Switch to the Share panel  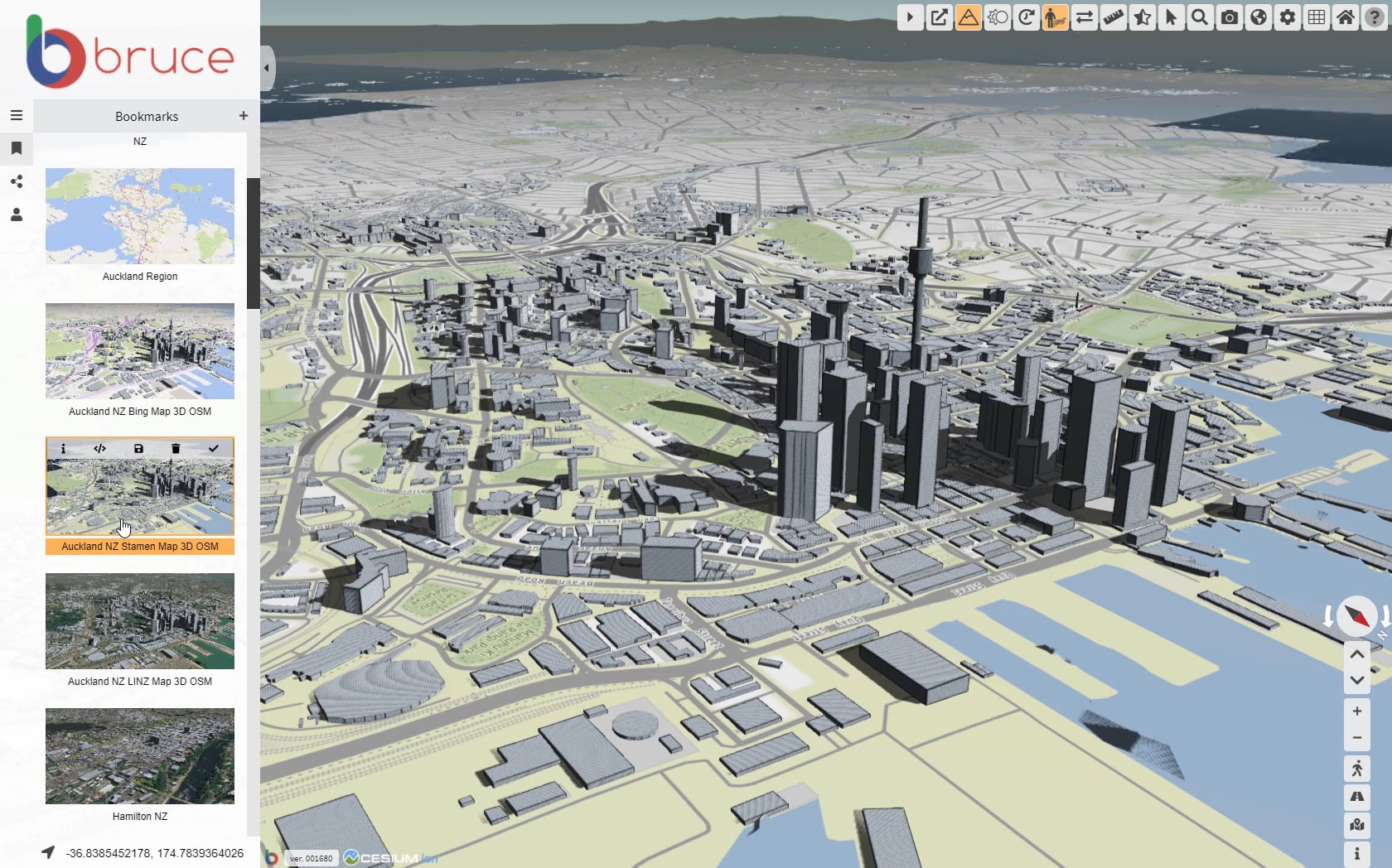pyautogui.click(x=17, y=182)
